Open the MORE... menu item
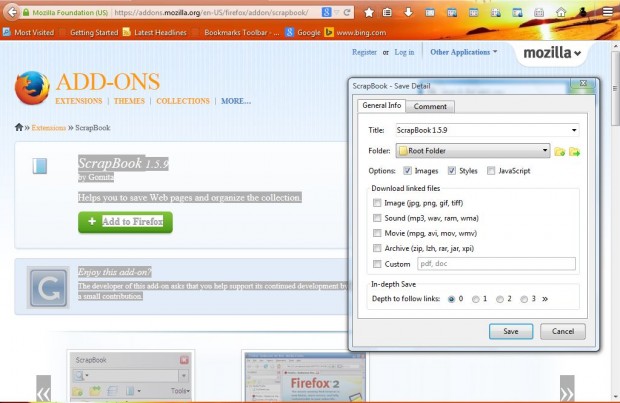 (236, 101)
